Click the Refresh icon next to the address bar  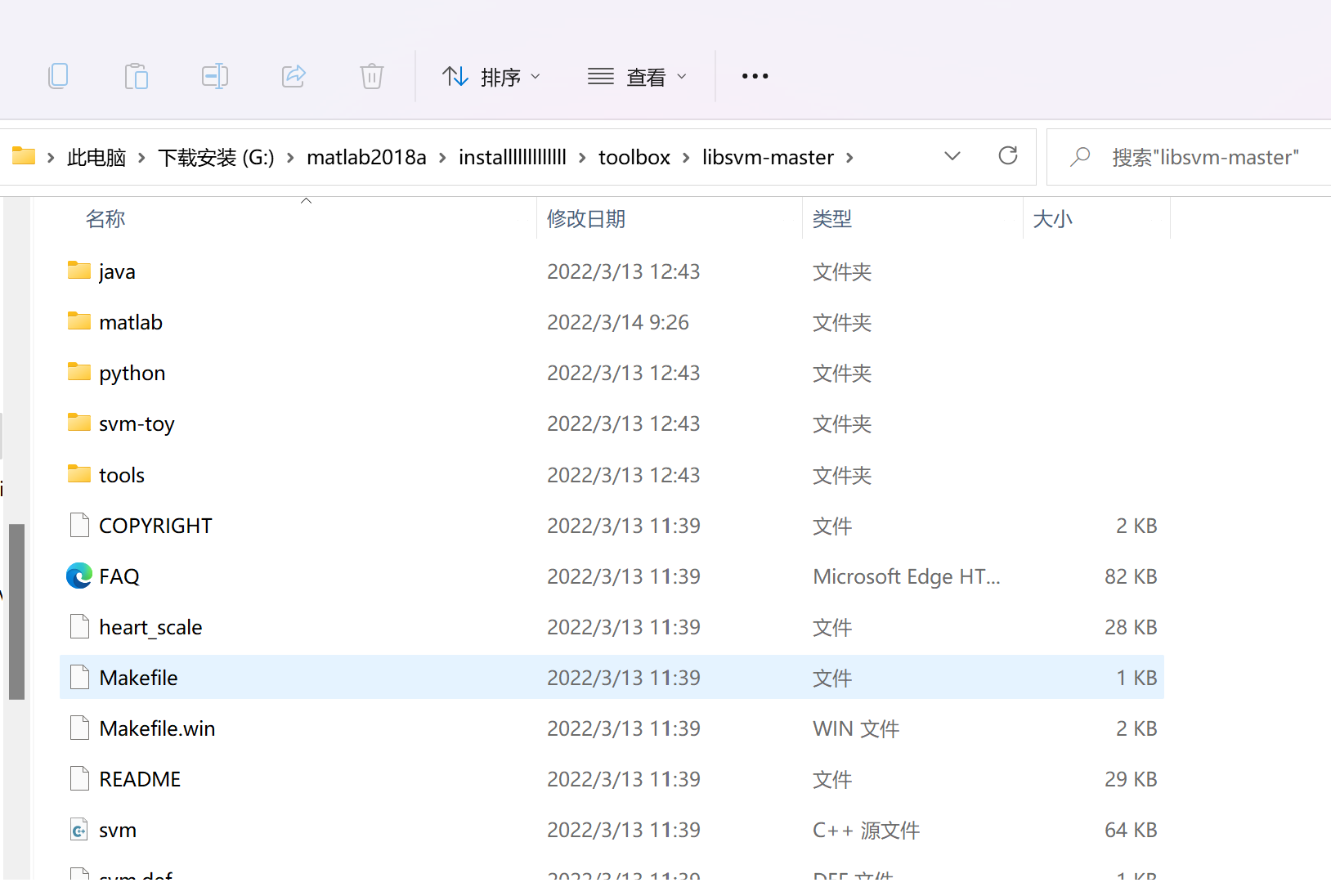click(1008, 155)
